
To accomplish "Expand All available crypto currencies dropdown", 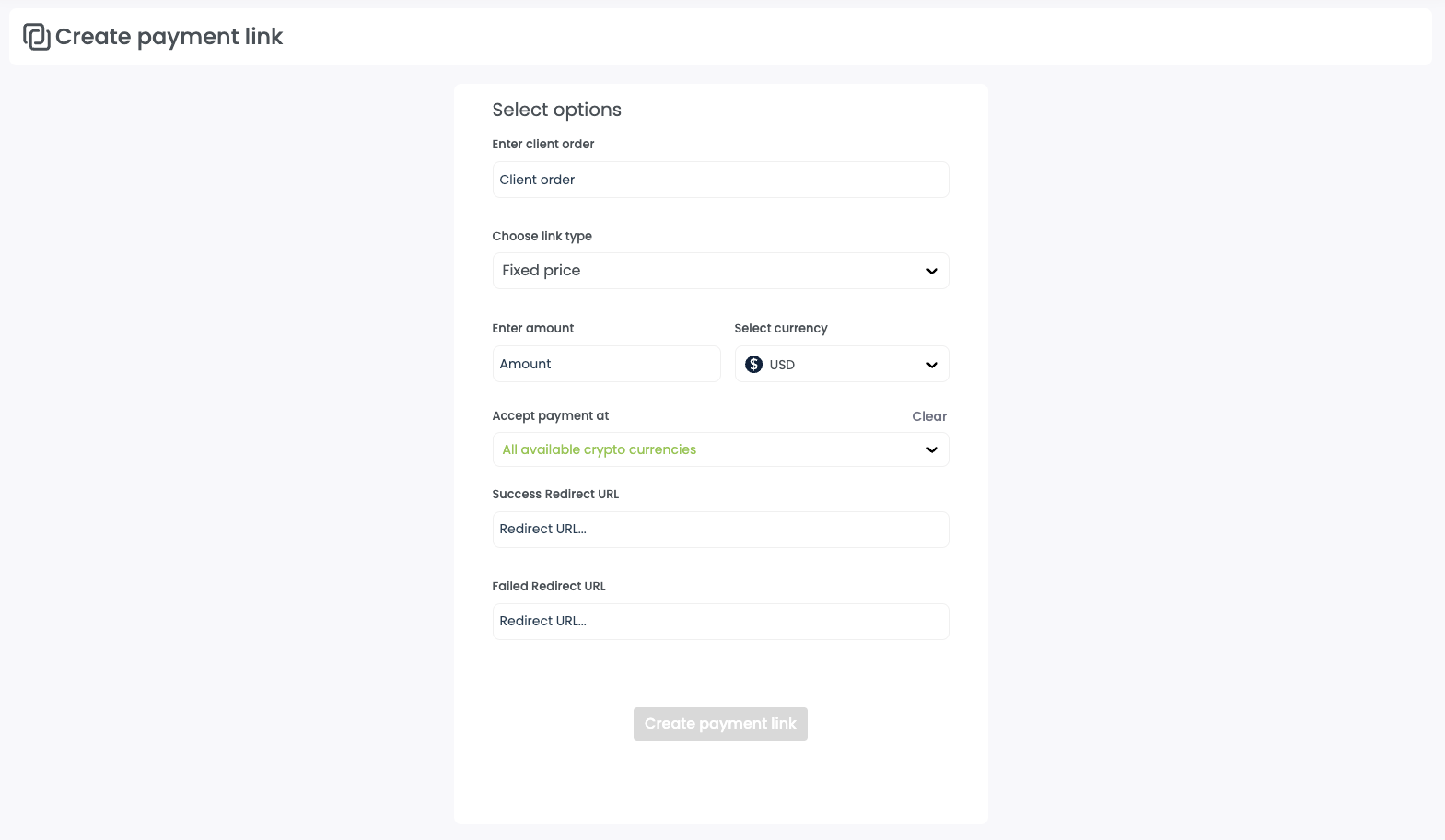I will 720,449.
